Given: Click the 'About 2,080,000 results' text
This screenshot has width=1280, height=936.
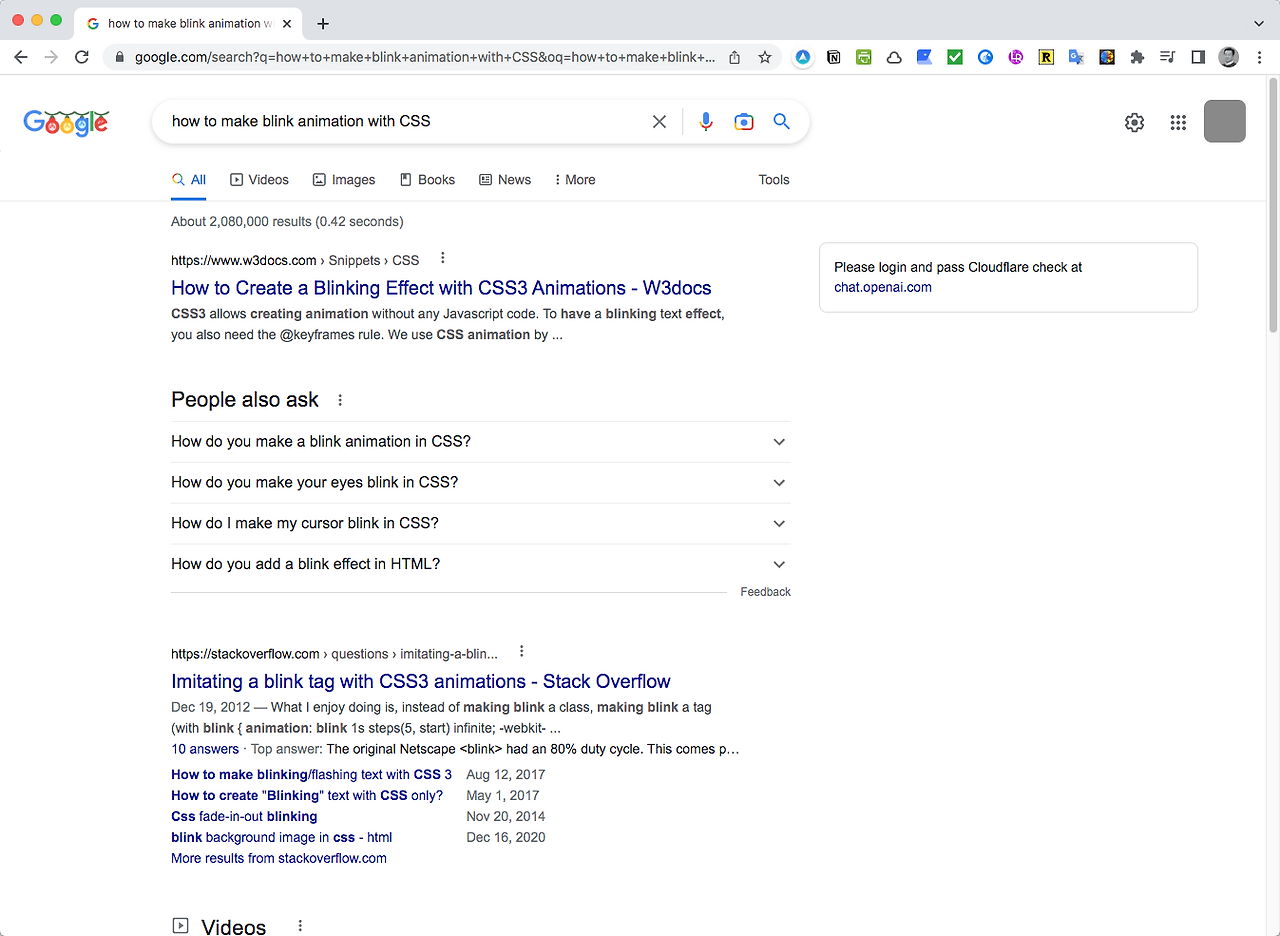Looking at the screenshot, I should [287, 221].
